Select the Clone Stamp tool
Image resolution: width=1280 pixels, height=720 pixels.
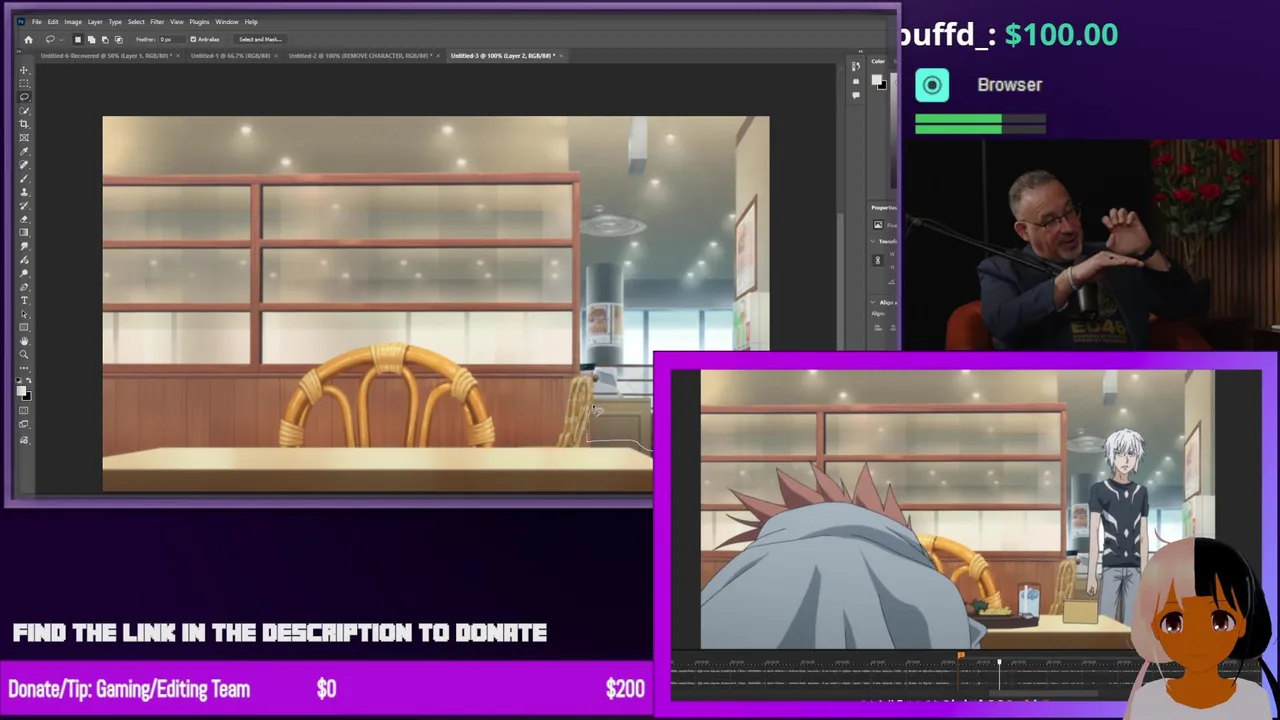point(24,192)
